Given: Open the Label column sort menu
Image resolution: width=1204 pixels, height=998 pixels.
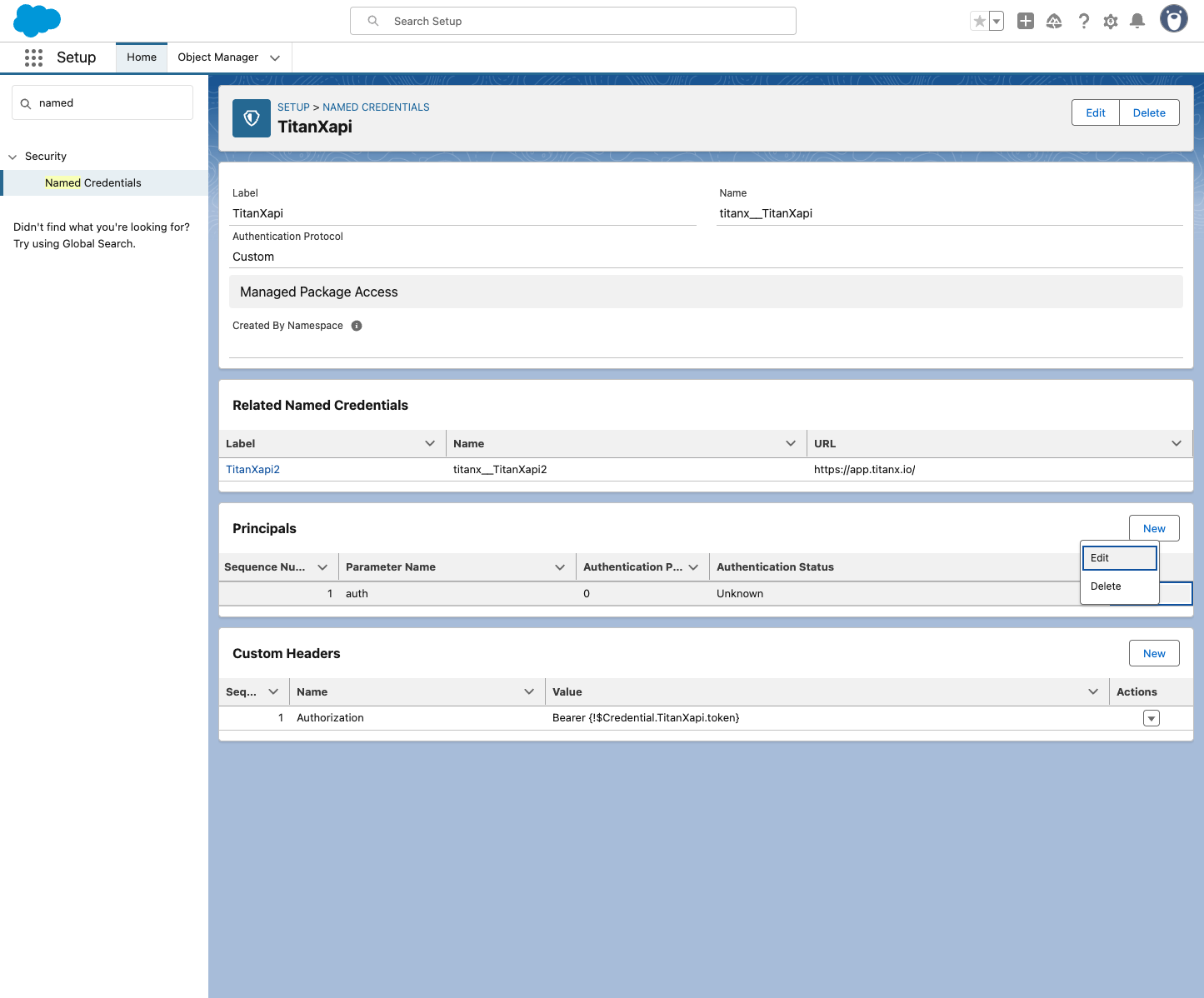Looking at the screenshot, I should tap(430, 443).
